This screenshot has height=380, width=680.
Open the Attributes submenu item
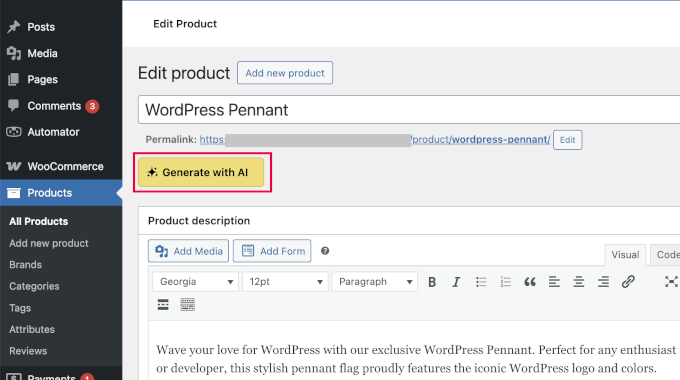(x=32, y=329)
